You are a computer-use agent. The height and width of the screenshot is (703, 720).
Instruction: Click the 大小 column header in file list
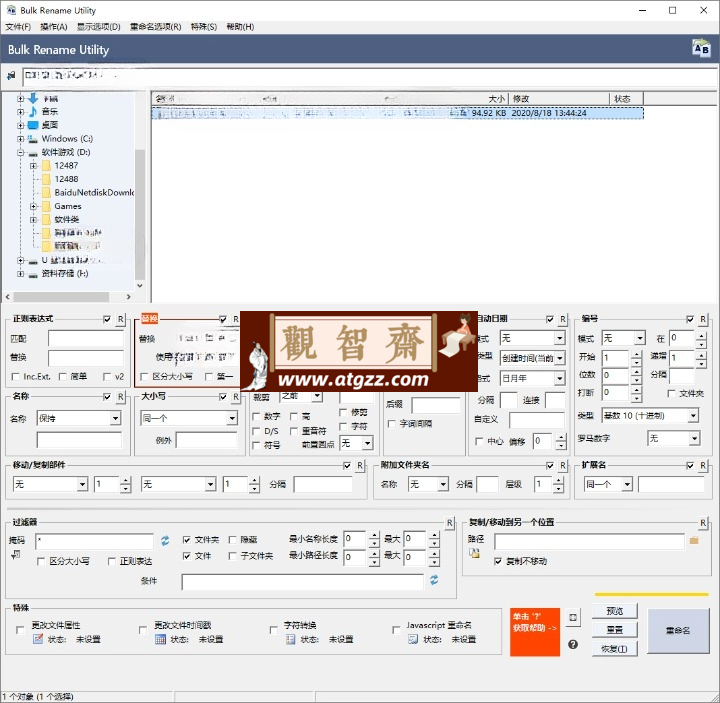pyautogui.click(x=495, y=99)
